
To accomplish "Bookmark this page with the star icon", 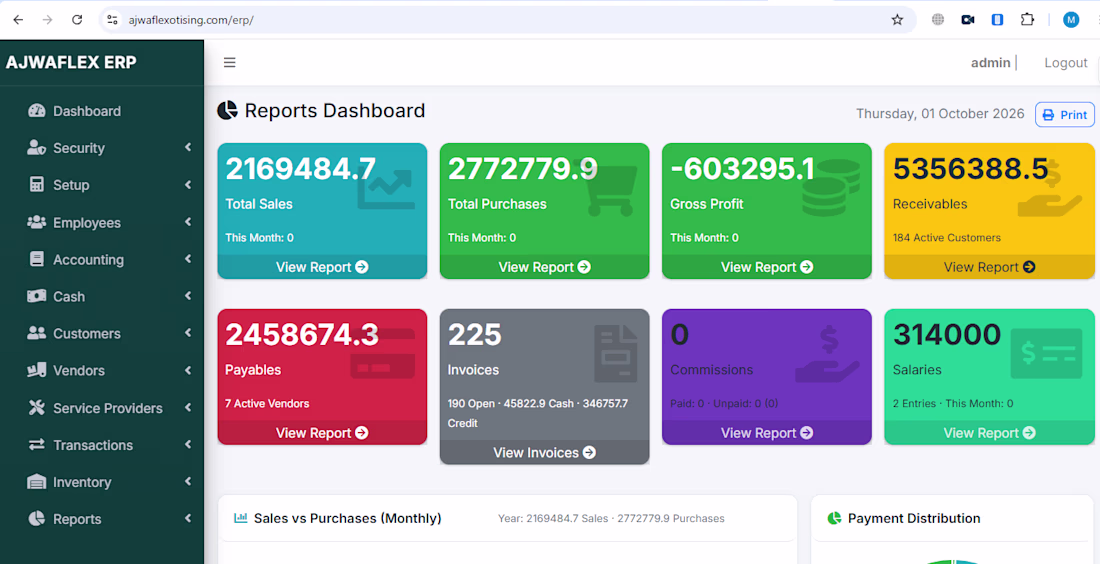I will tap(897, 20).
